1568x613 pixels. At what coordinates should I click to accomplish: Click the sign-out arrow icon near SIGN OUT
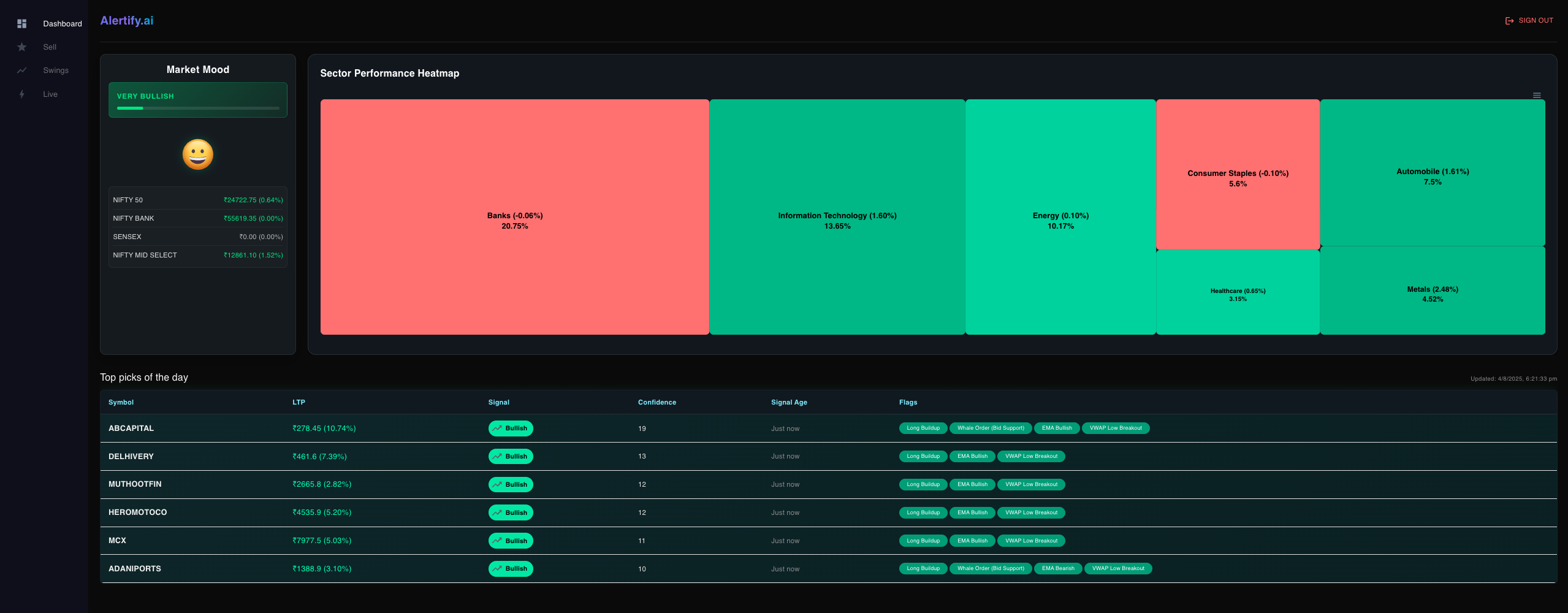click(1509, 20)
